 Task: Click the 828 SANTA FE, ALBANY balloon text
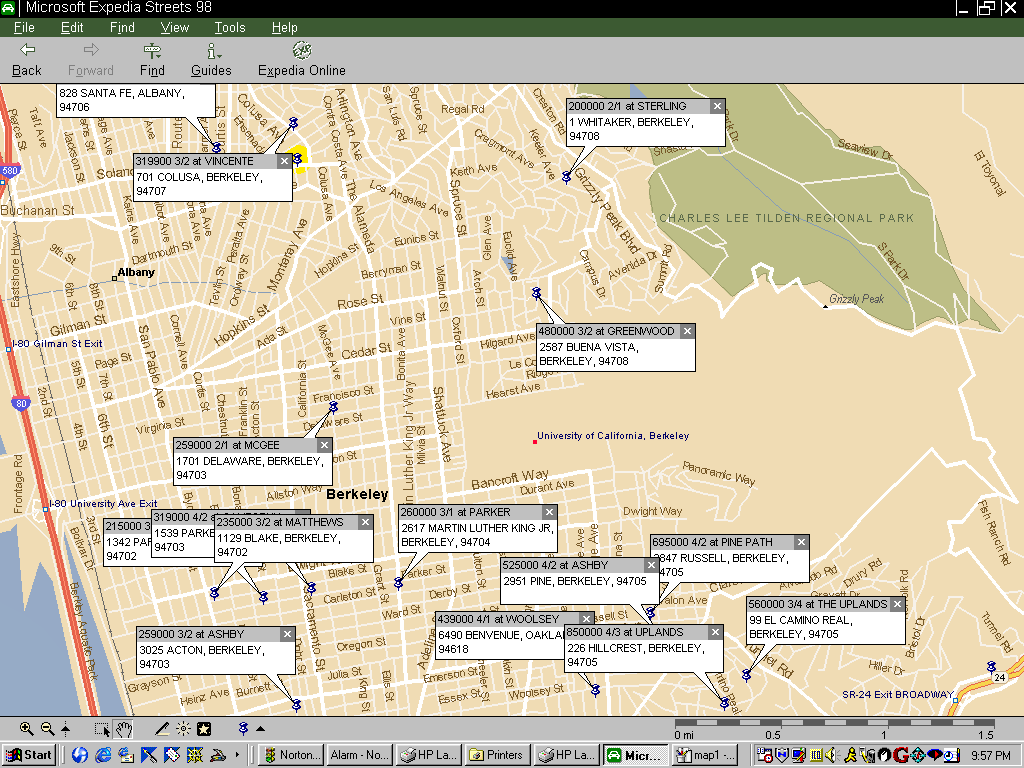coord(122,100)
